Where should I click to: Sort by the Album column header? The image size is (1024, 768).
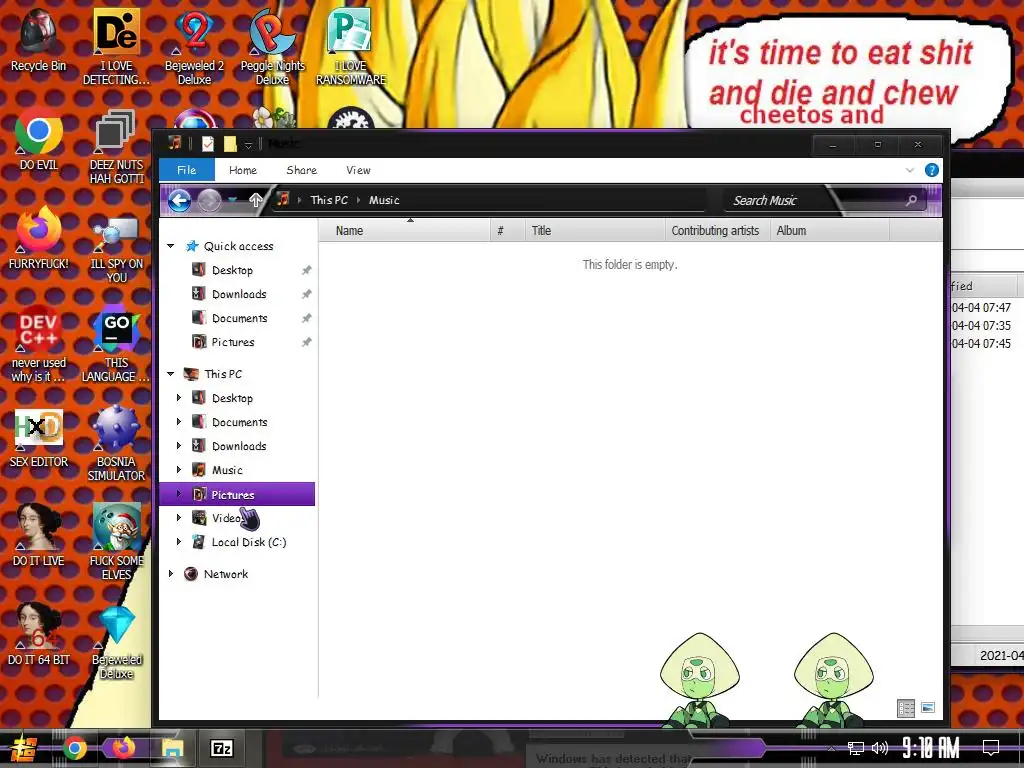point(829,231)
